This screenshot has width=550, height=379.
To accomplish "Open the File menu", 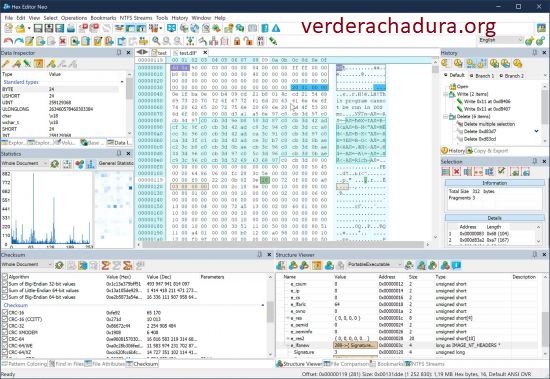I will pyautogui.click(x=8, y=18).
